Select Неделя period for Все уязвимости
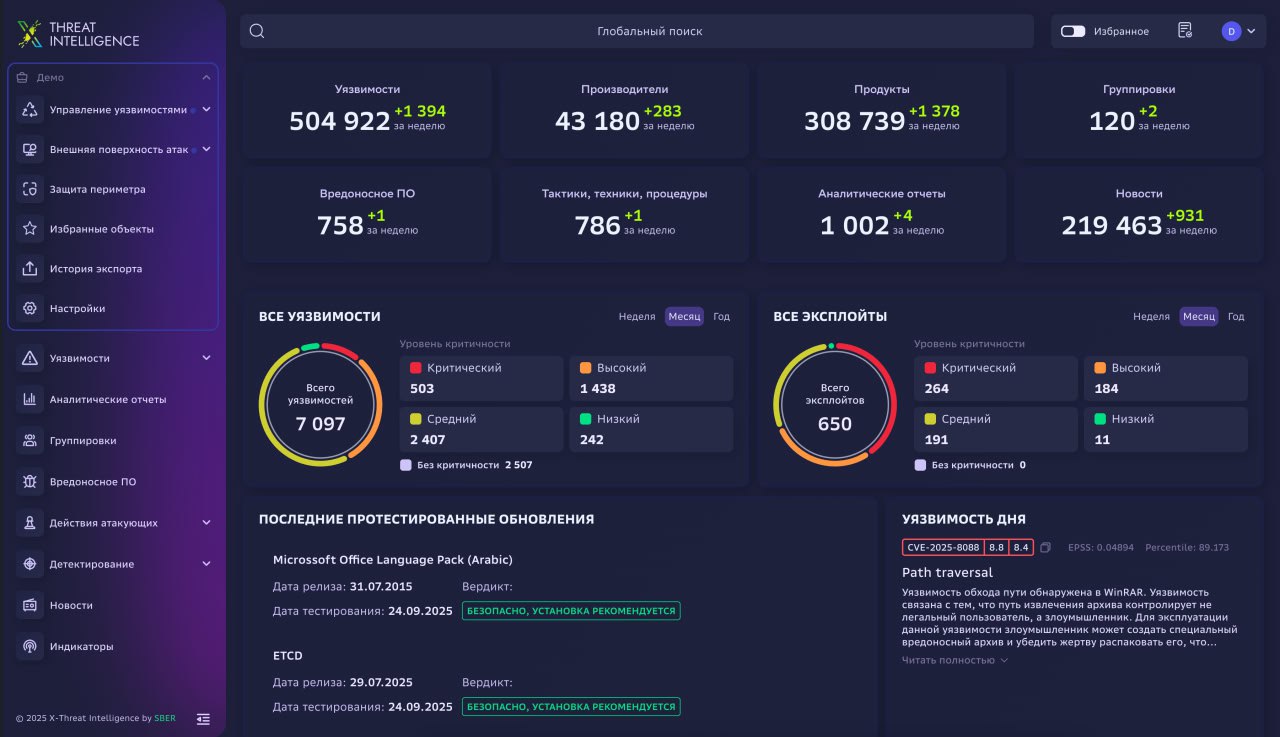The image size is (1280, 737). [x=637, y=317]
